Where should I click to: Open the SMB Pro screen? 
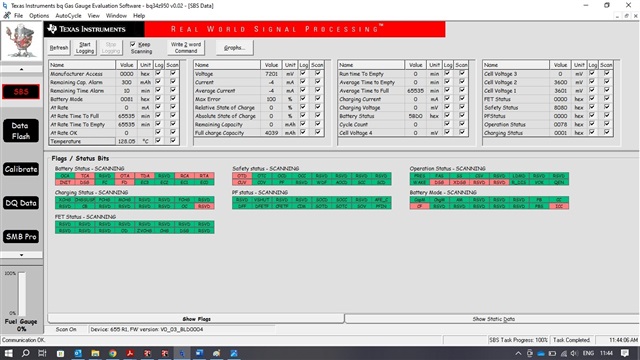[21, 236]
